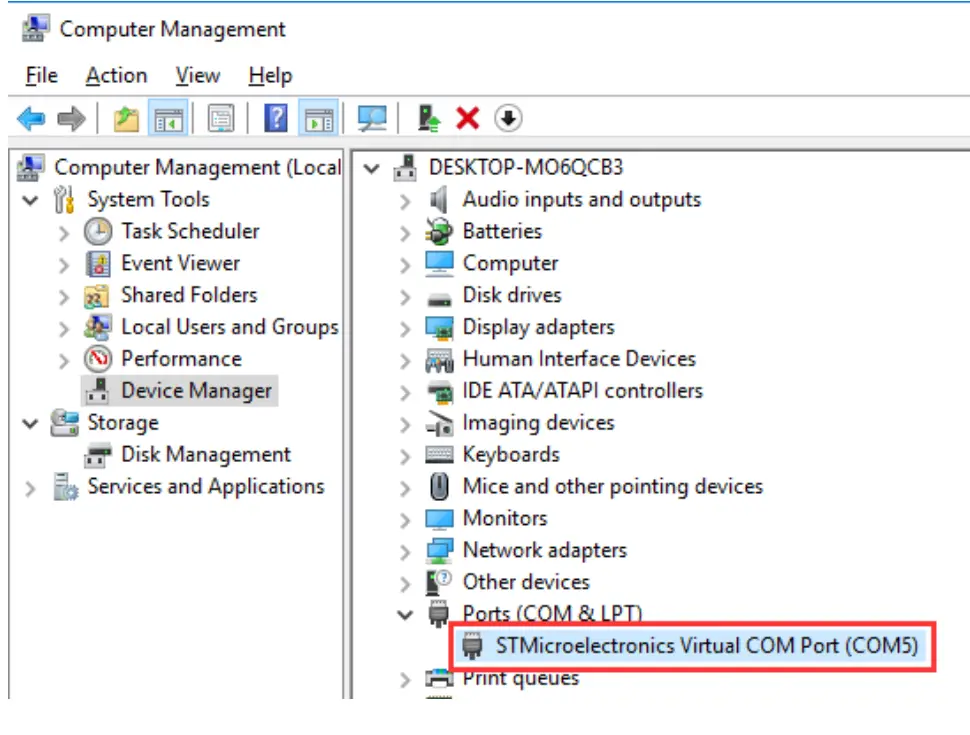Viewport: 970px width, 735px height.
Task: Expand the Event Viewer node
Action: [64, 265]
